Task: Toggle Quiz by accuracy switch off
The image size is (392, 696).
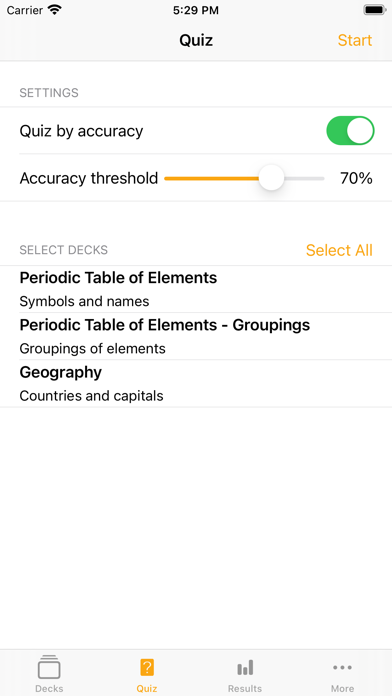Action: [x=350, y=130]
